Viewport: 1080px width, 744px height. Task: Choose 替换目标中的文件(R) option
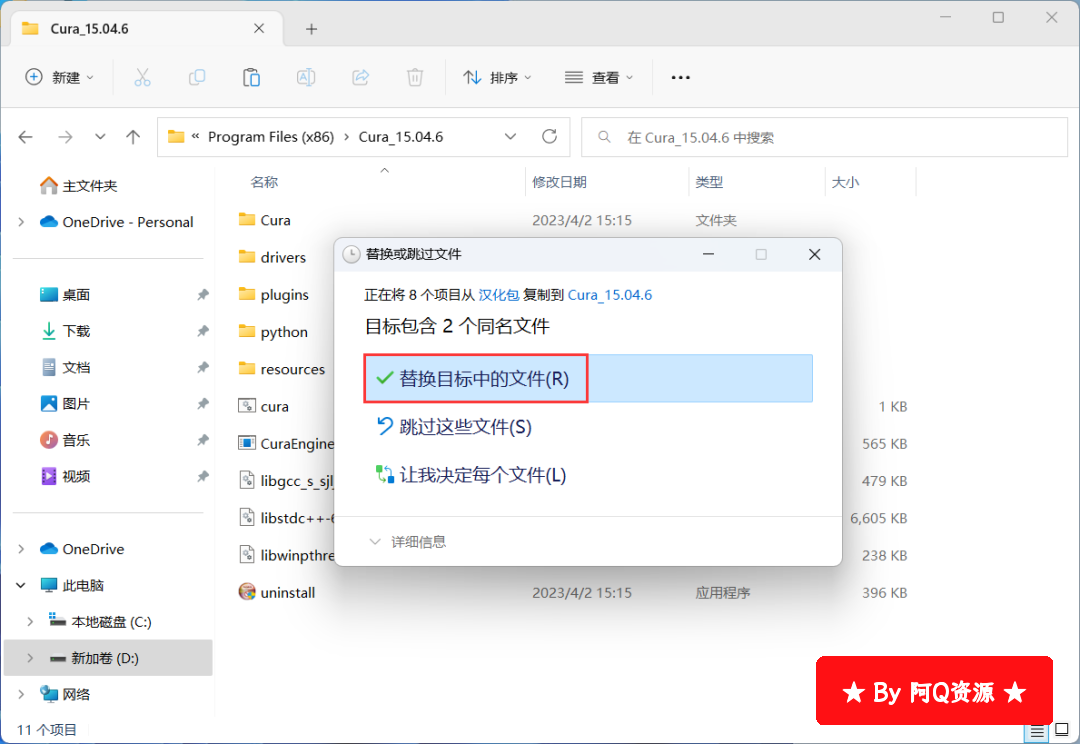pos(588,378)
